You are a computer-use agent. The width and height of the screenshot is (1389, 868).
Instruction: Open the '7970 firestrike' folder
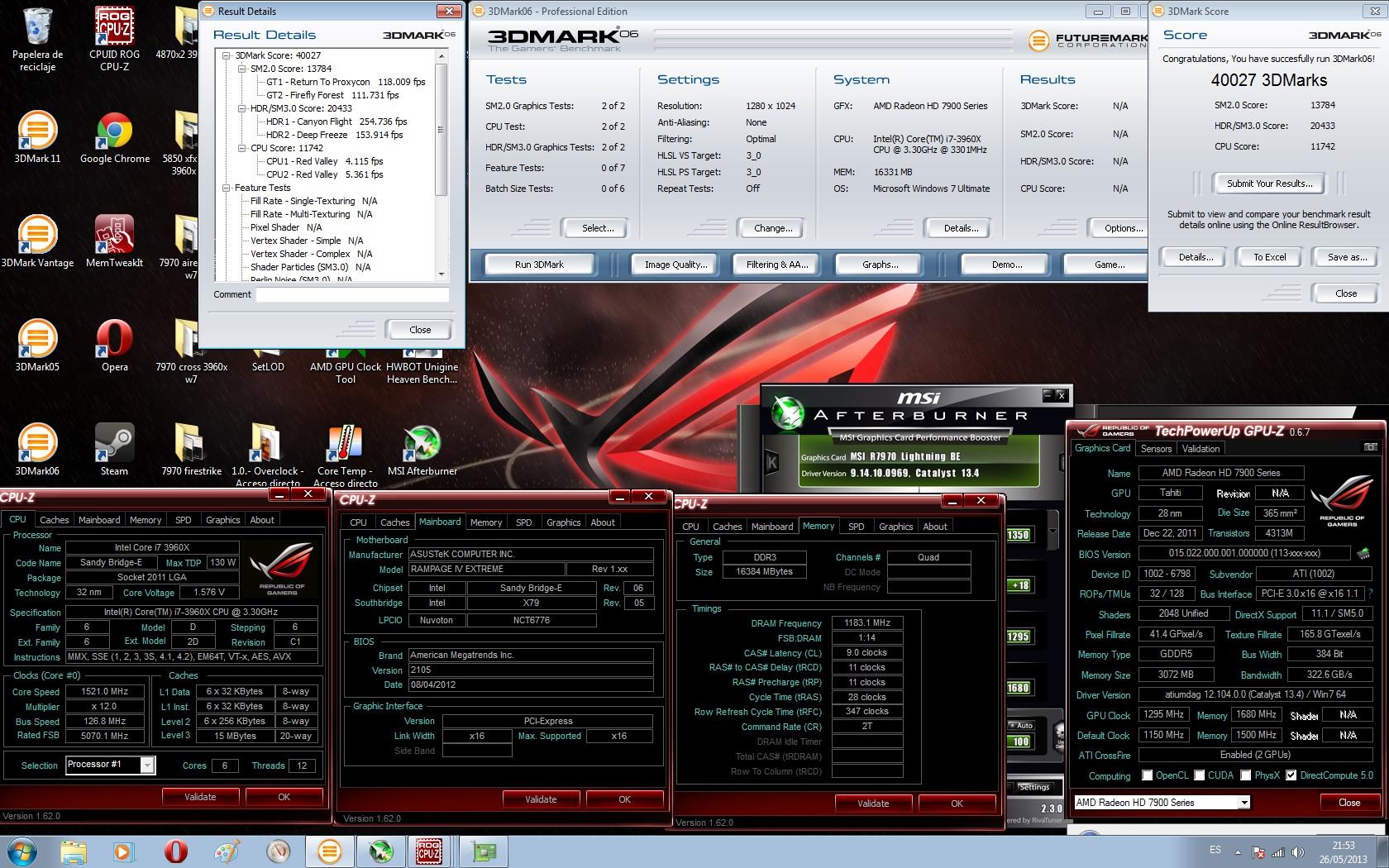[x=191, y=450]
